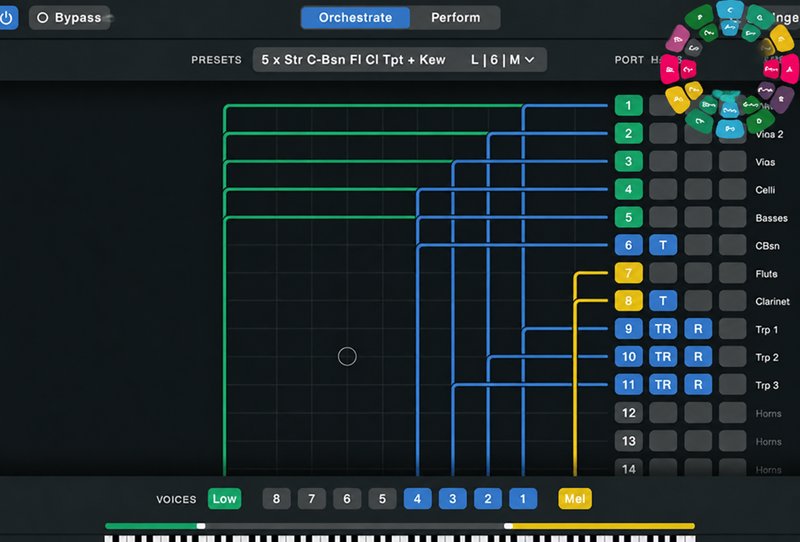The image size is (800, 542).
Task: Toggle the R cell in Trp 3 row
Action: [698, 385]
